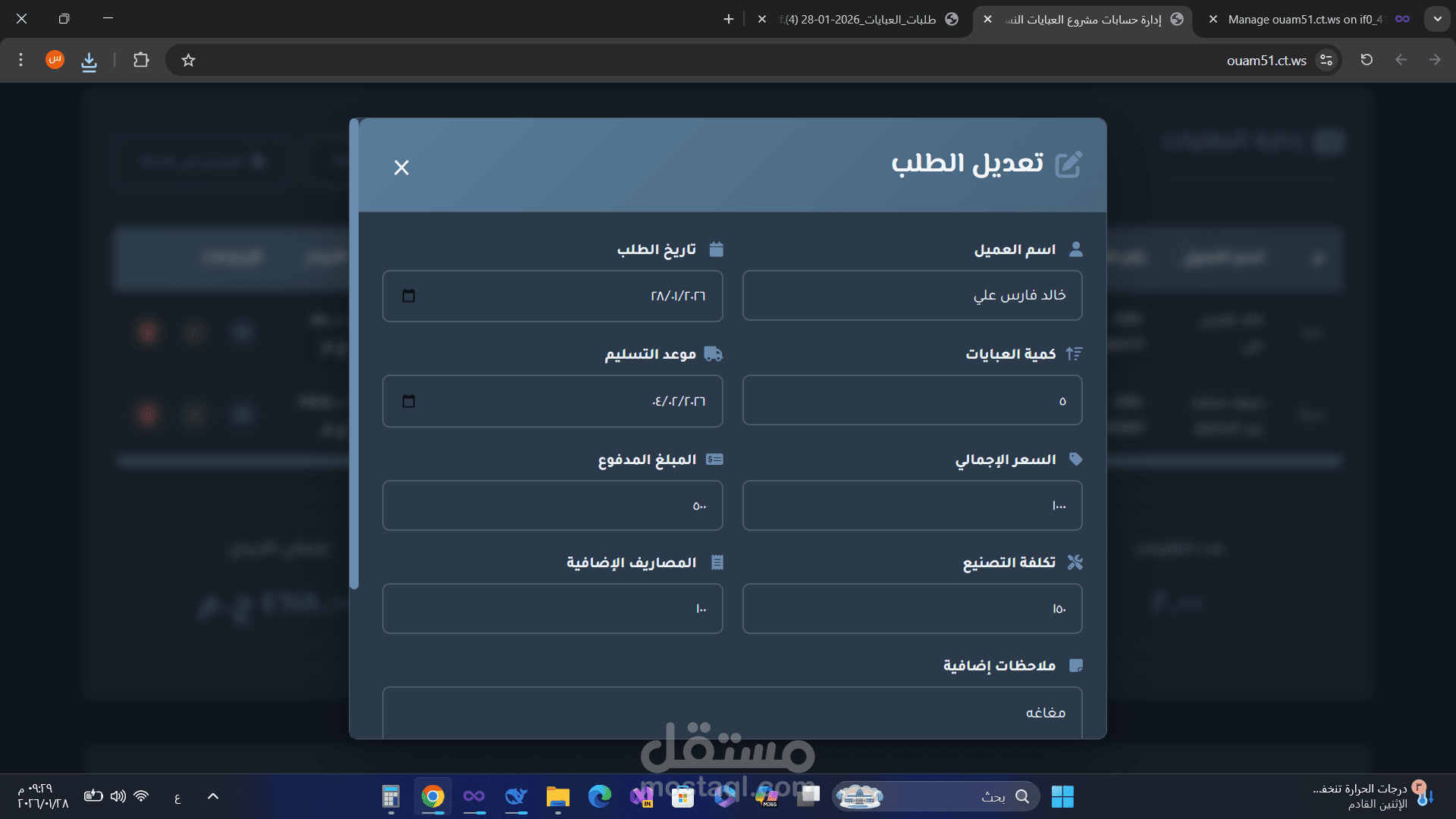Click the customer name input field
The width and height of the screenshot is (1456, 819).
pos(912,296)
